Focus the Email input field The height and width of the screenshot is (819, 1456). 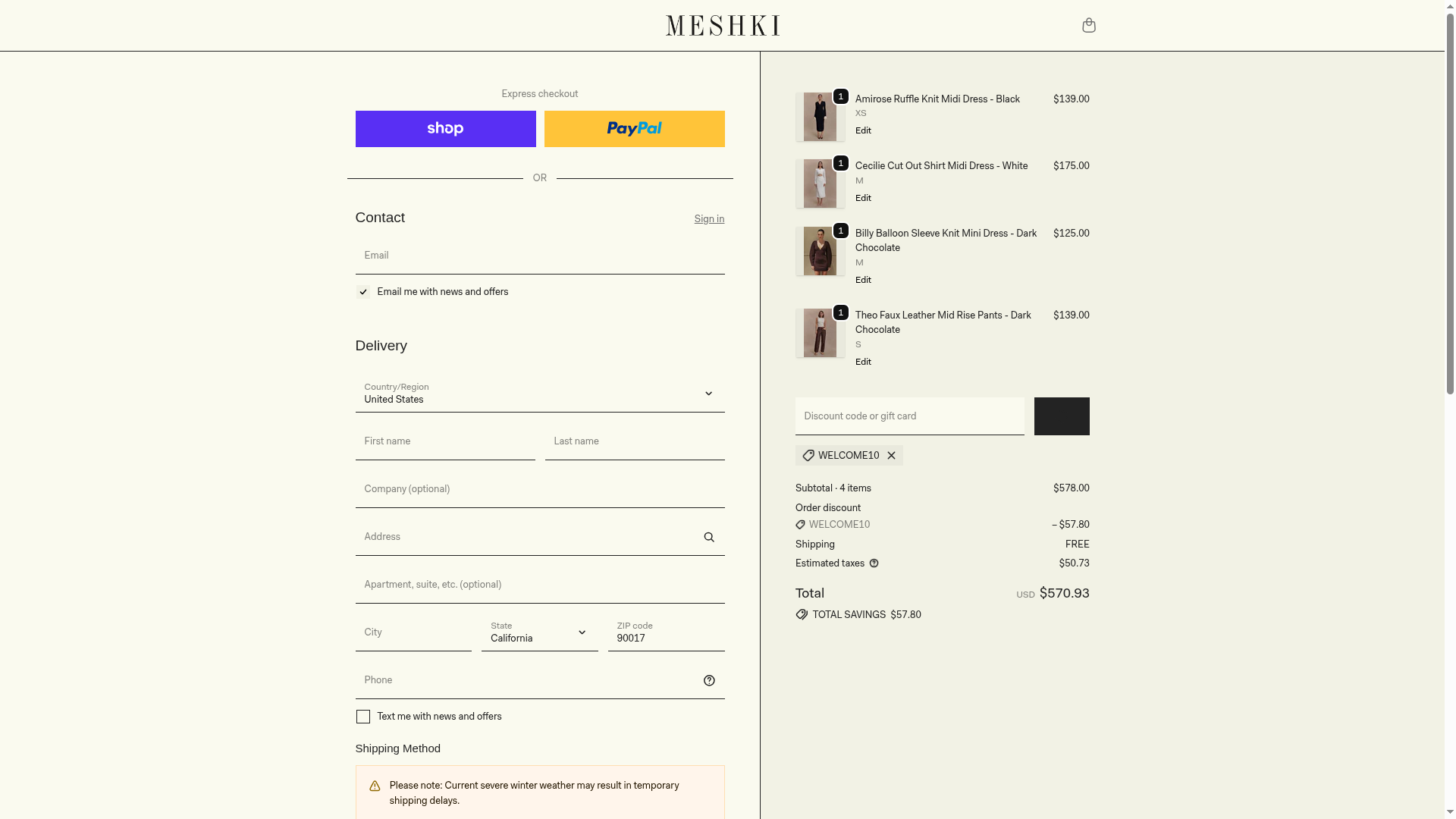point(539,256)
